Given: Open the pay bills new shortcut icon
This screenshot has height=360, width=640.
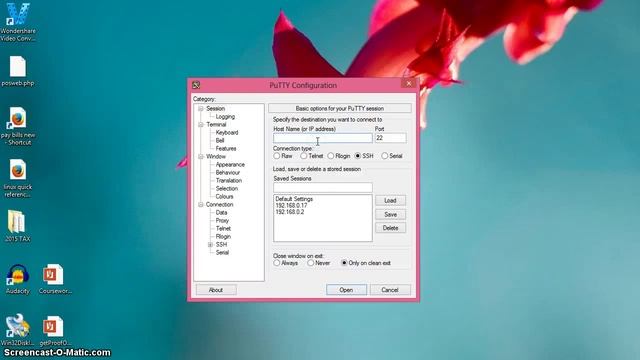Looking at the screenshot, I should pyautogui.click(x=18, y=127).
